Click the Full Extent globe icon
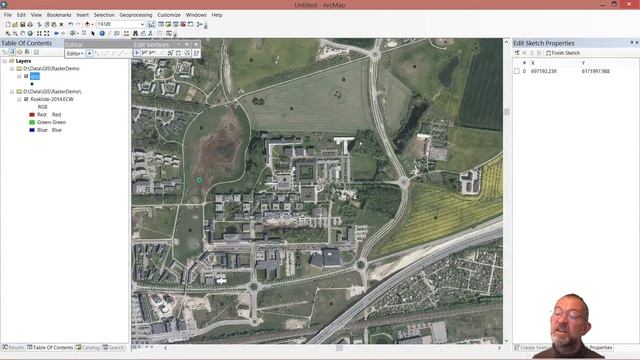This screenshot has height=360, width=640. click(30, 33)
